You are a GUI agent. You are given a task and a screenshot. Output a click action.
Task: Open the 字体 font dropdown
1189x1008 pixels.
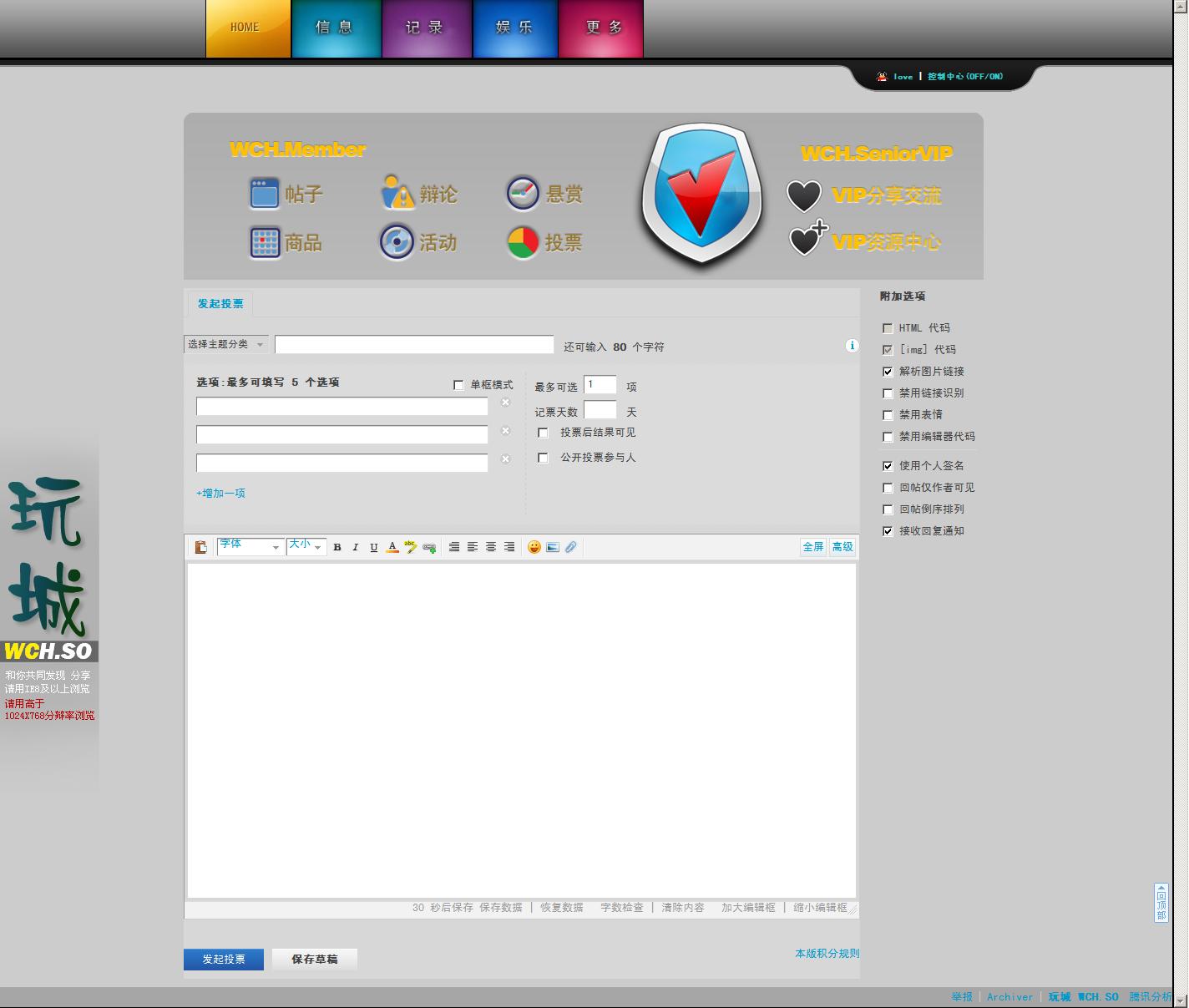coord(250,546)
